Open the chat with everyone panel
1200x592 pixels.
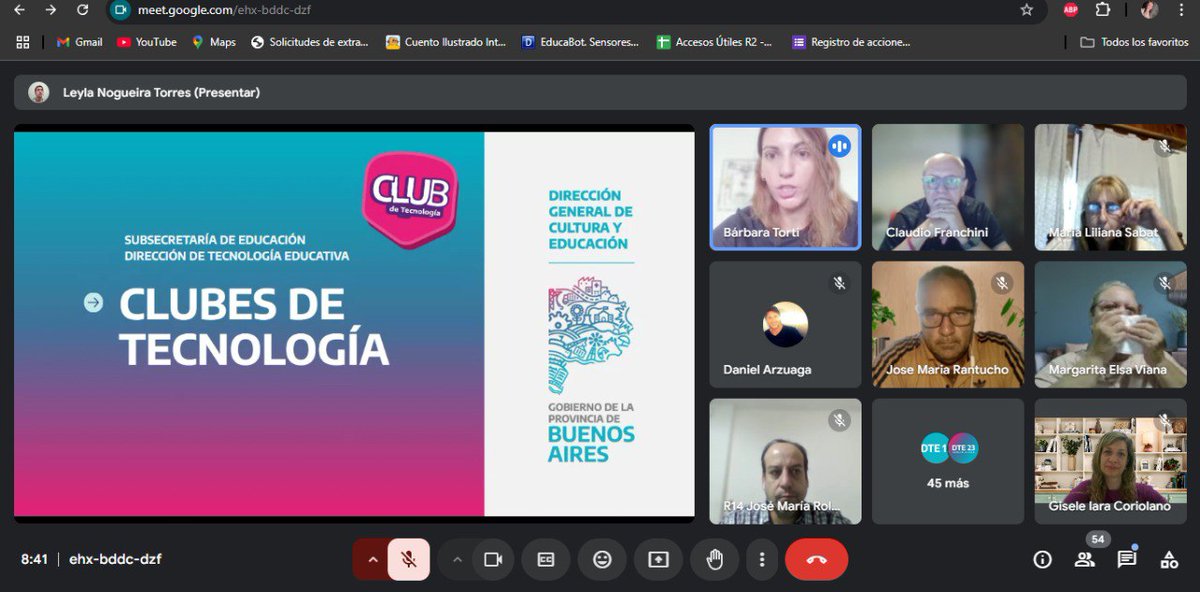(1127, 559)
